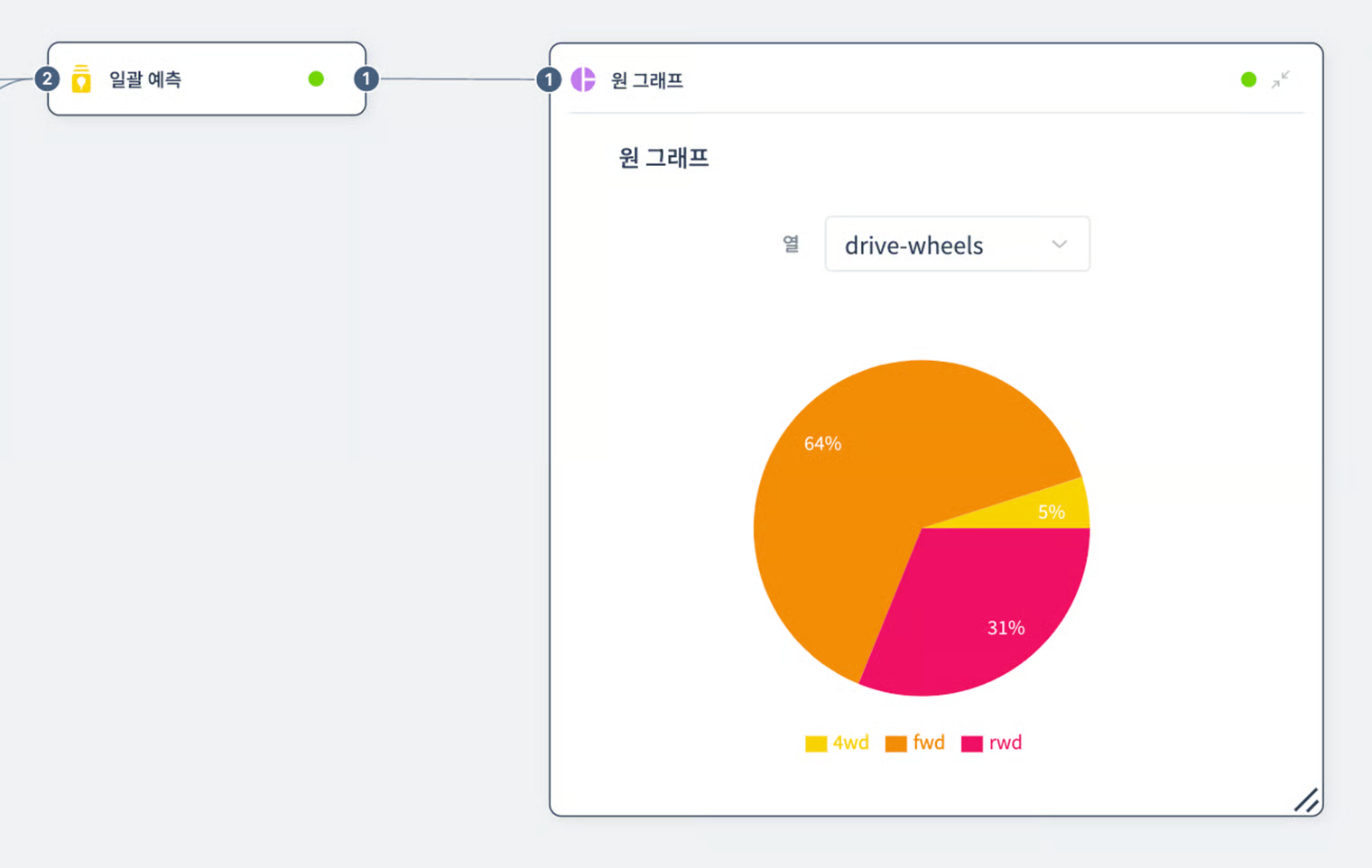Click the collapse arrows icon on the 원 그래프 panel

point(1281,79)
